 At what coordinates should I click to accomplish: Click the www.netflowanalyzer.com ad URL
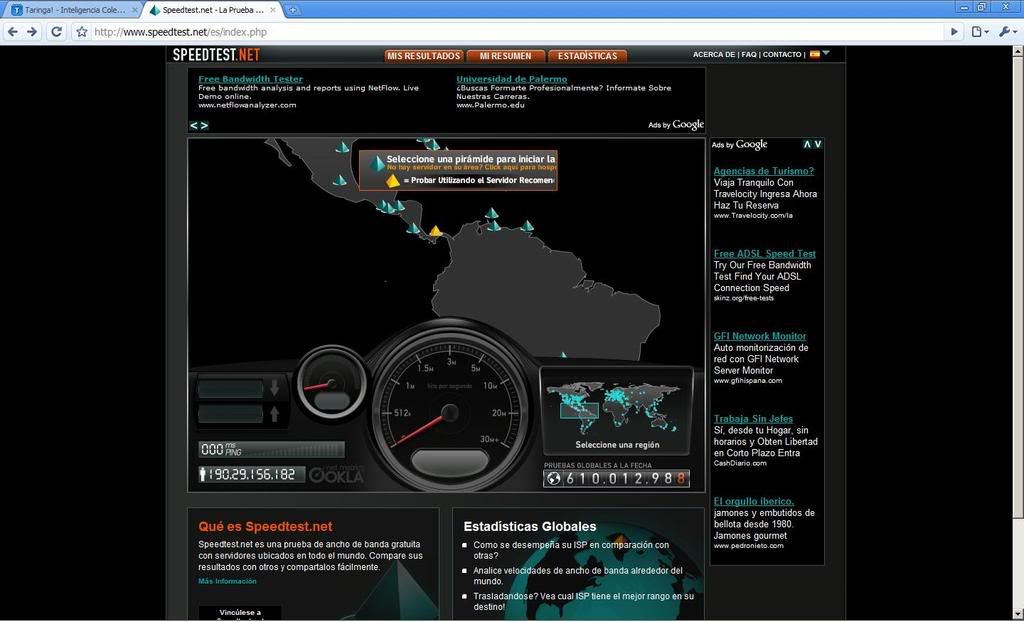pyautogui.click(x=248, y=105)
